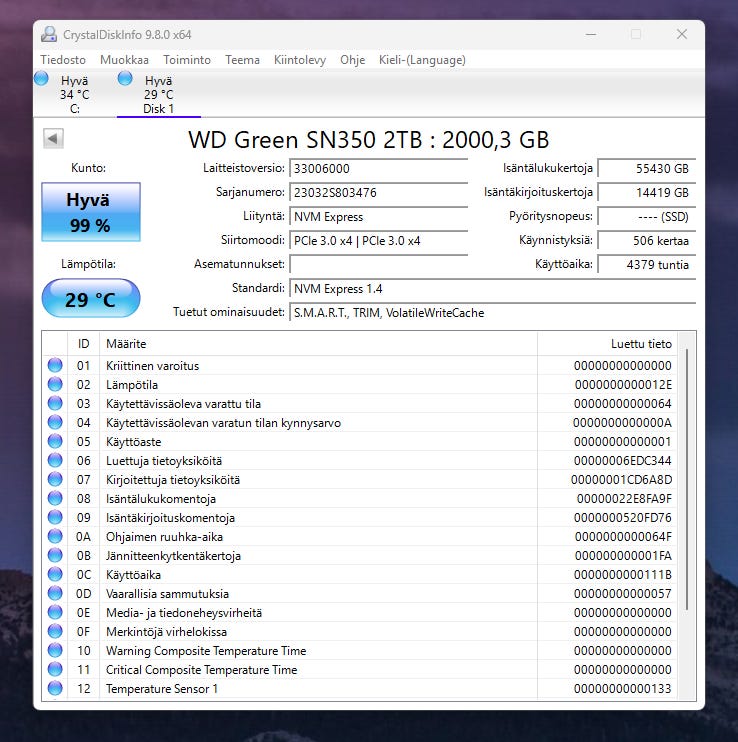
Task: Open the Kieli-(Language) menu
Action: coord(422,60)
